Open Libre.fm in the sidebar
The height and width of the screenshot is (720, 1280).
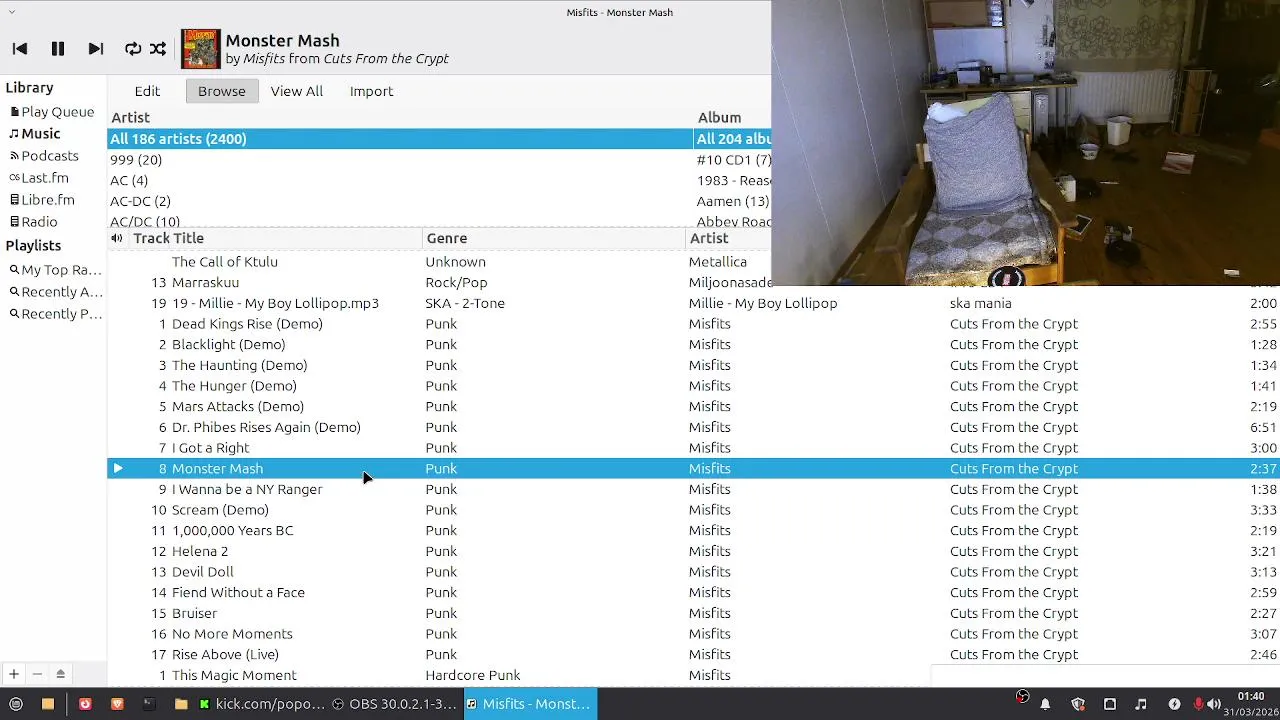[42, 200]
